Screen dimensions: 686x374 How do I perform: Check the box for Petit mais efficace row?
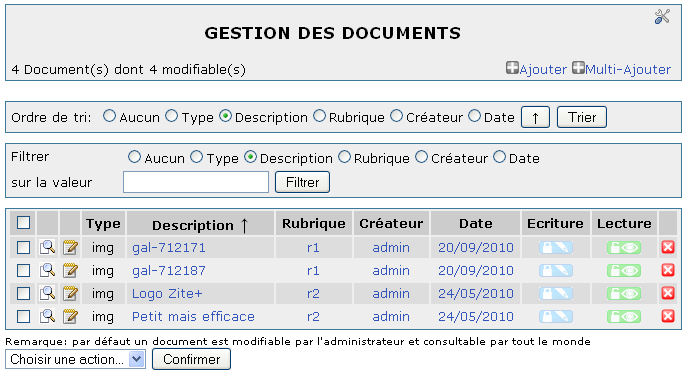(23, 316)
